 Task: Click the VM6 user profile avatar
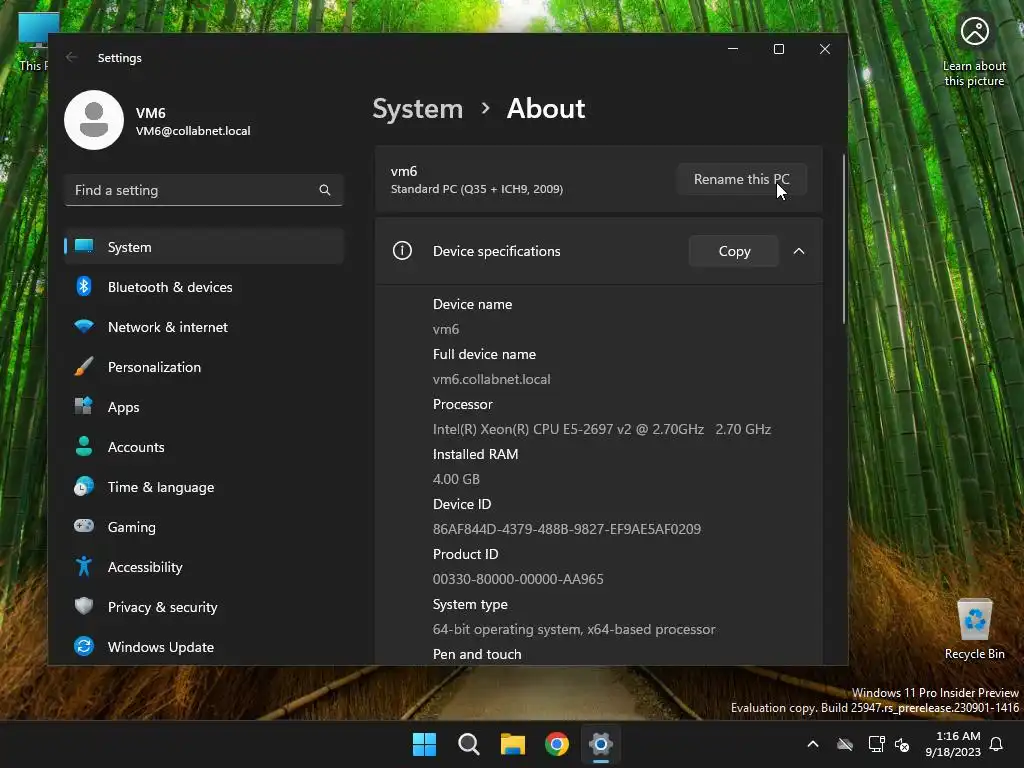coord(94,120)
